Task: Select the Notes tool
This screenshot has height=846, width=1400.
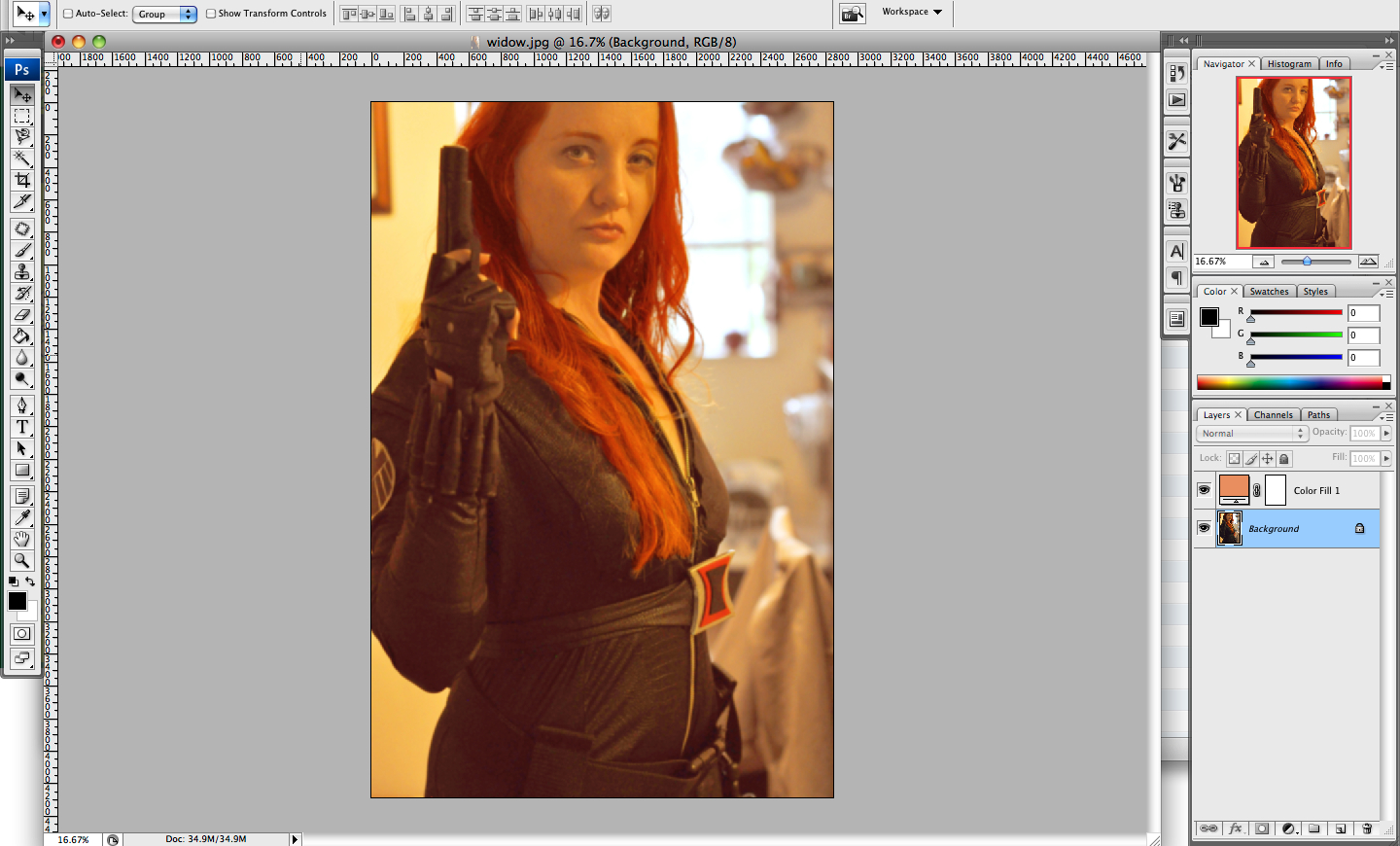Action: click(22, 496)
